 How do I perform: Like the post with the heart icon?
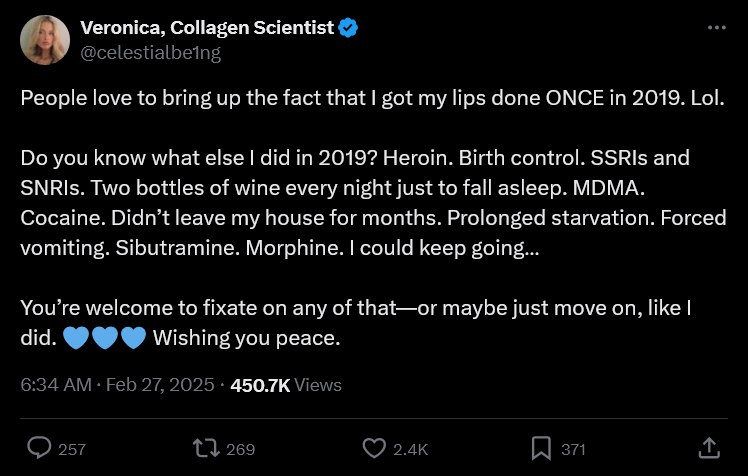[374, 448]
